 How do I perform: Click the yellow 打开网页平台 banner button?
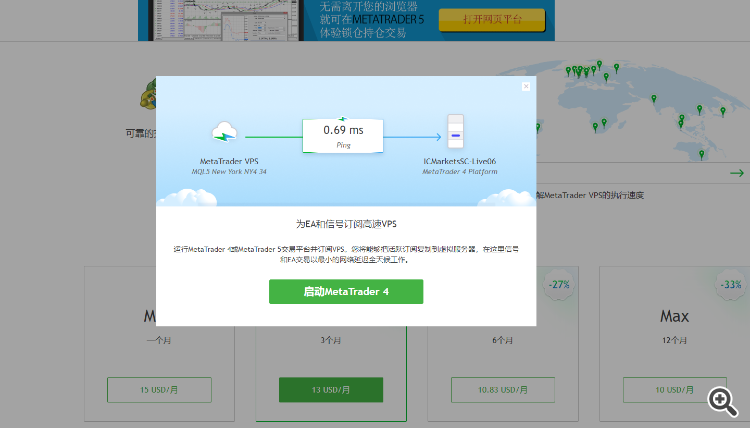tap(492, 20)
